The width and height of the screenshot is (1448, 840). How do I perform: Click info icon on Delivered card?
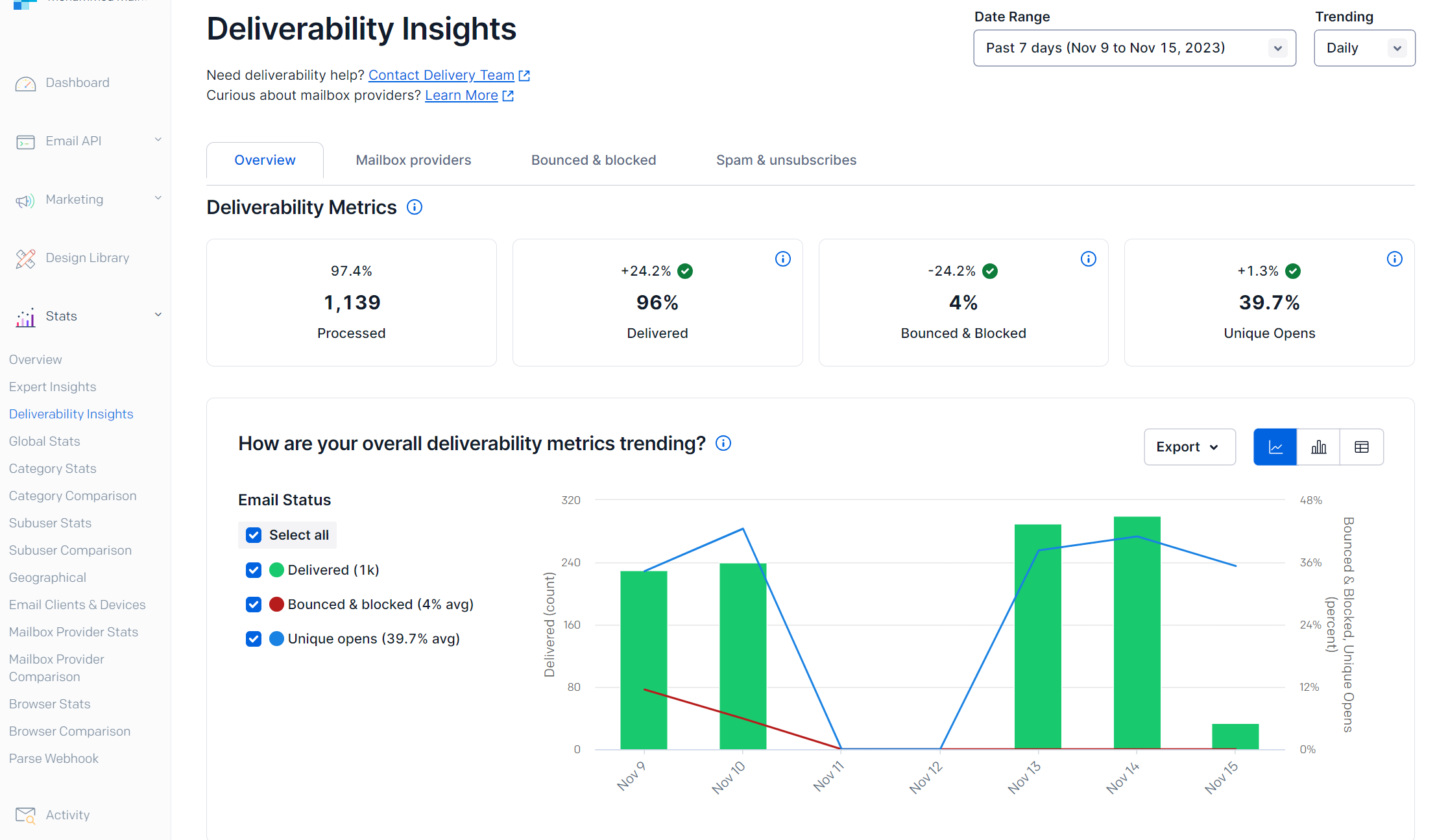click(x=783, y=259)
